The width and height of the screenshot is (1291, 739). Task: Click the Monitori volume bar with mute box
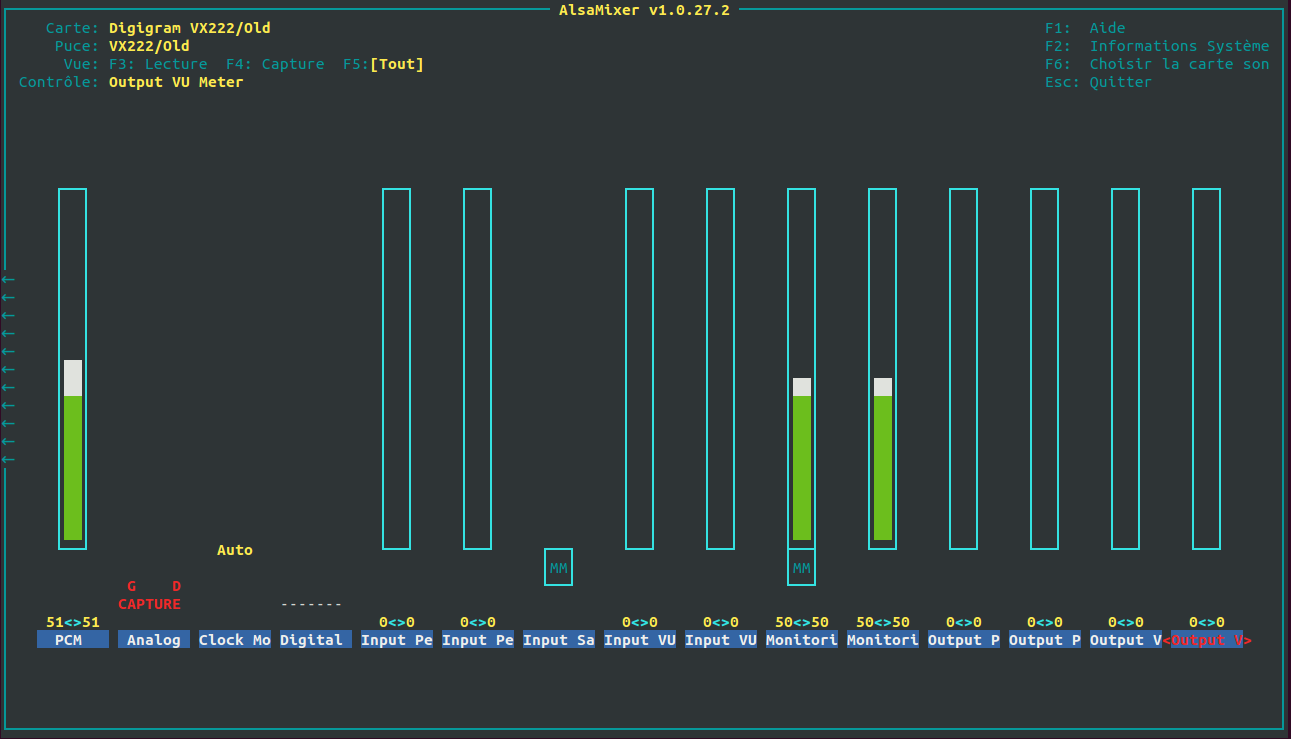pyautogui.click(x=801, y=369)
